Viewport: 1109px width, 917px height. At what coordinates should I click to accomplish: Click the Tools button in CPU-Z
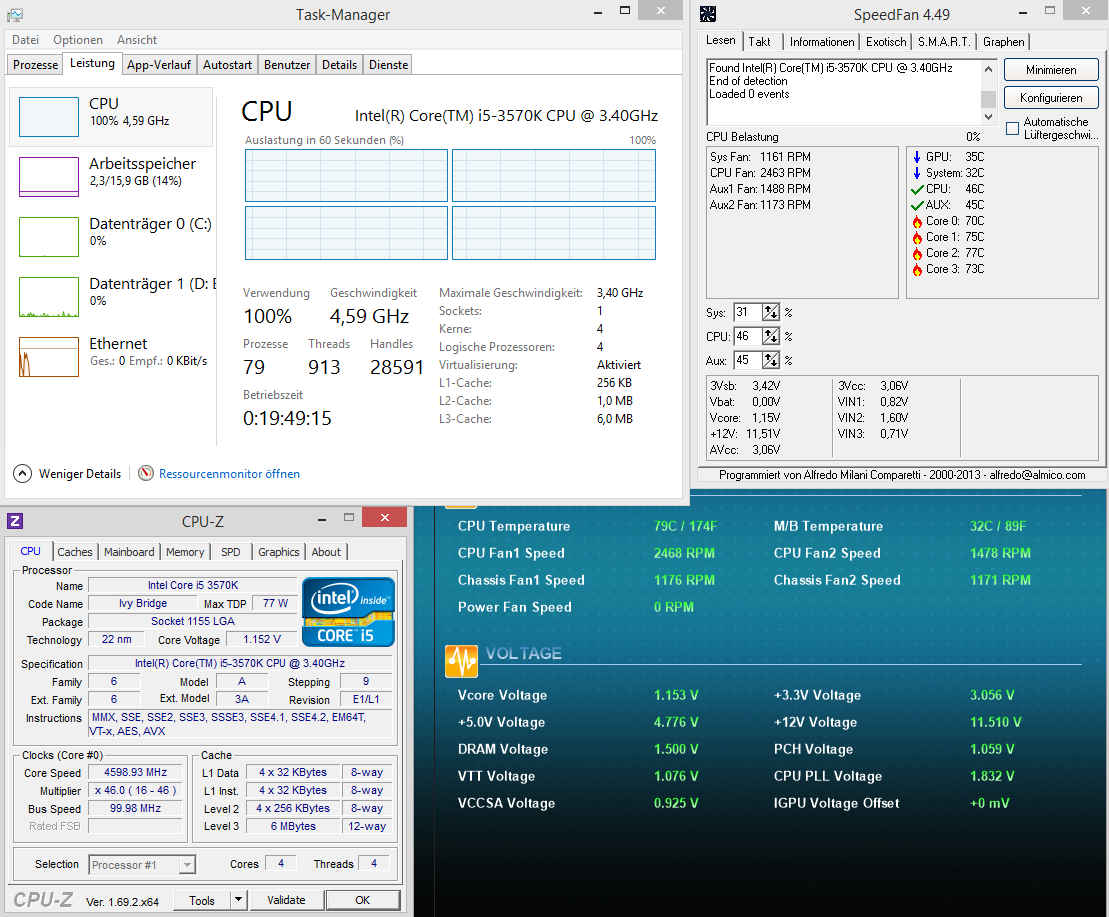pos(202,900)
